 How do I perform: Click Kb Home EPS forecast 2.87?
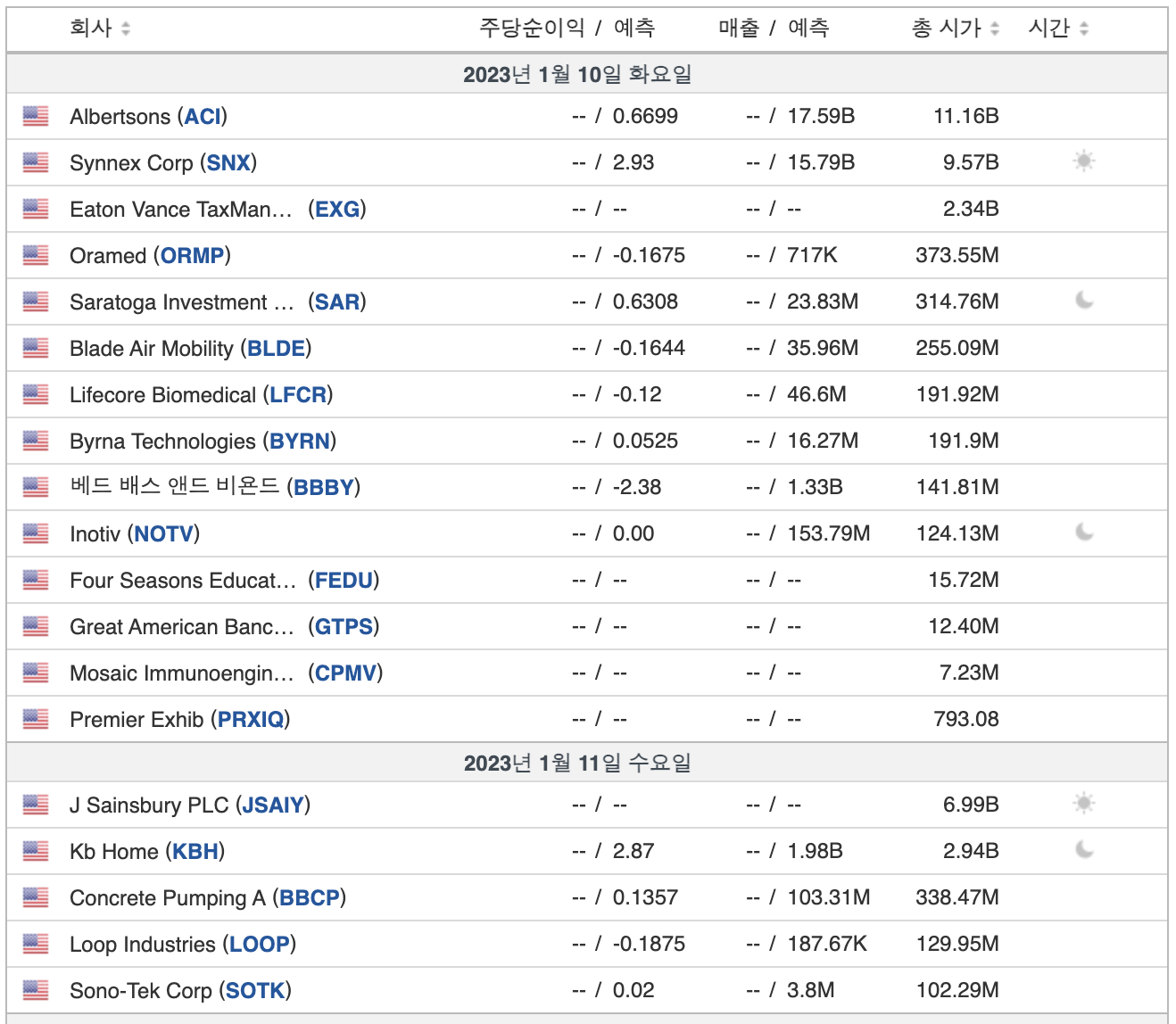click(x=634, y=851)
